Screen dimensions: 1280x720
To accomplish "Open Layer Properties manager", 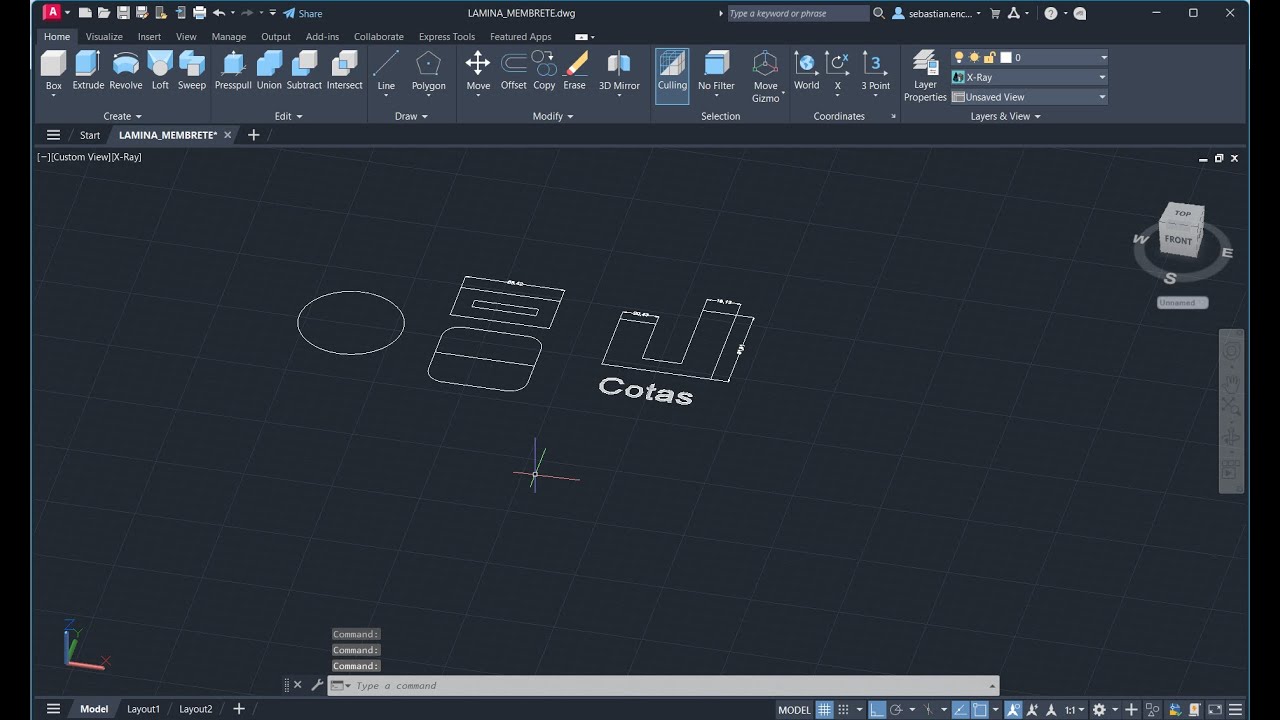I will pyautogui.click(x=925, y=76).
